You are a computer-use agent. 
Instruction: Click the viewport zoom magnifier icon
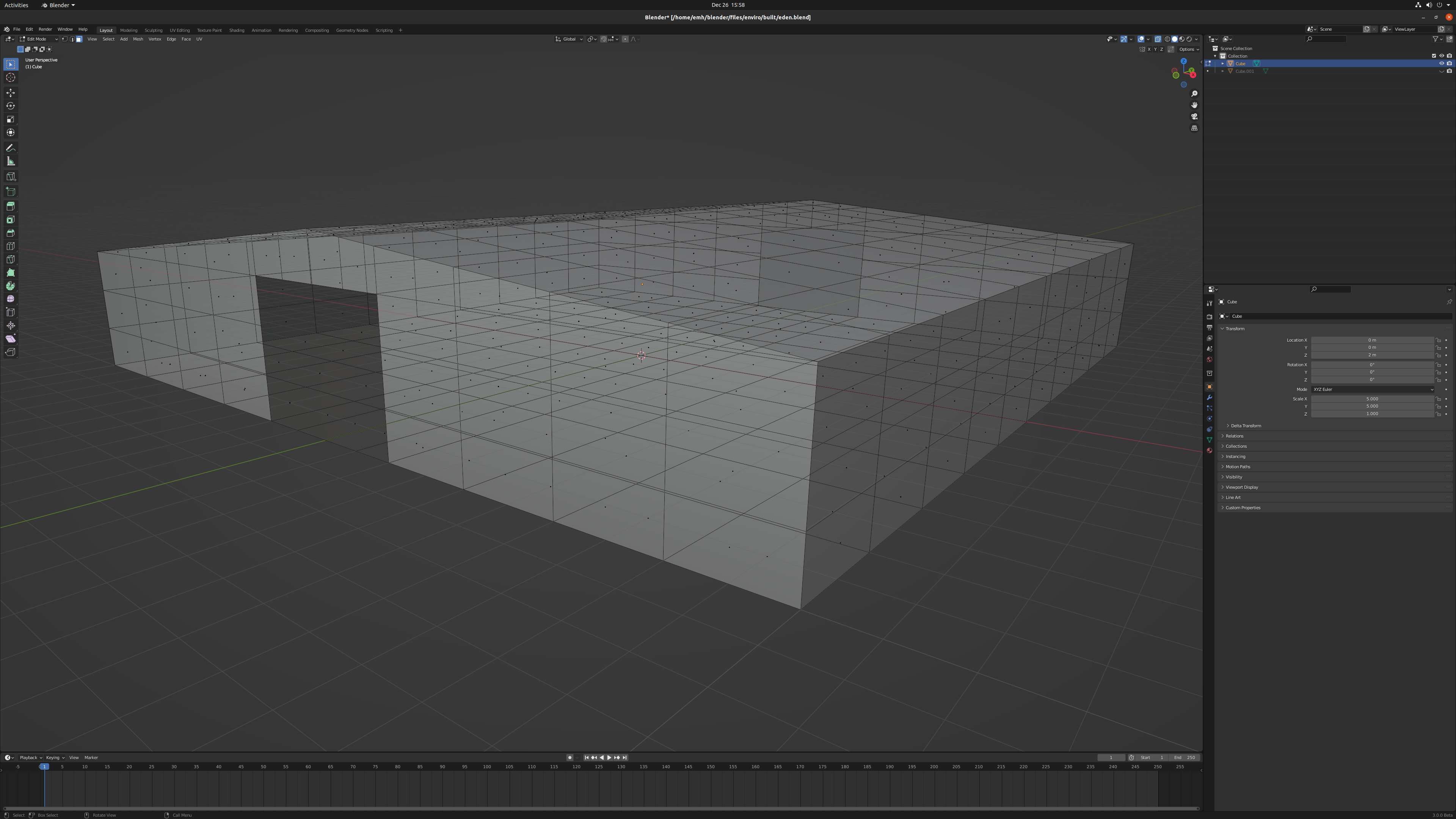click(1194, 94)
